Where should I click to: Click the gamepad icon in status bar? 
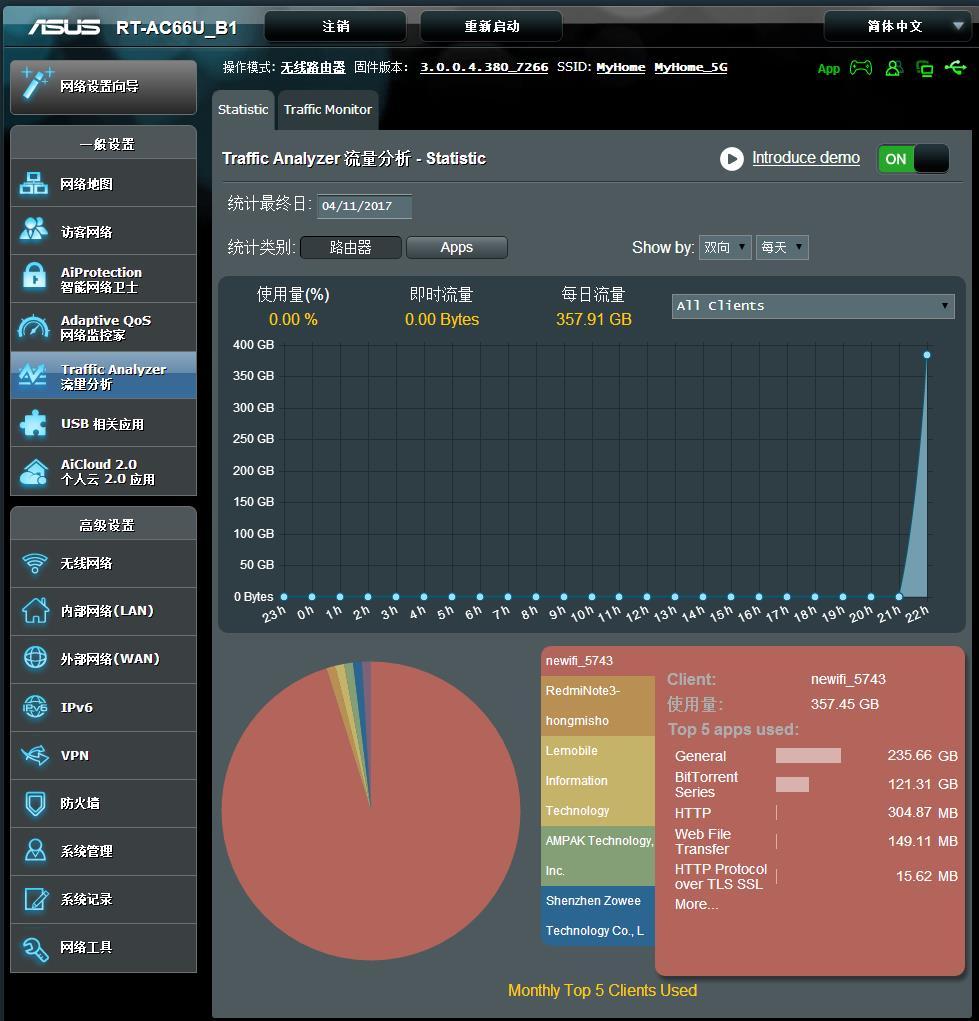[x=860, y=68]
